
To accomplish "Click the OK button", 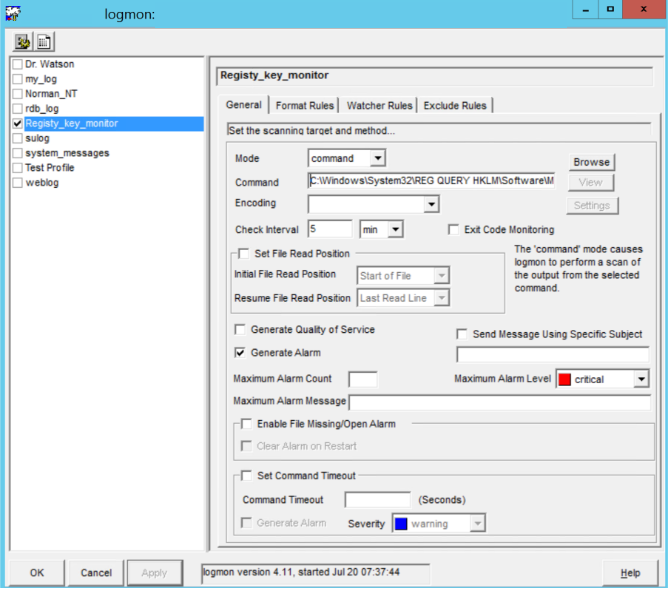I will click(37, 573).
